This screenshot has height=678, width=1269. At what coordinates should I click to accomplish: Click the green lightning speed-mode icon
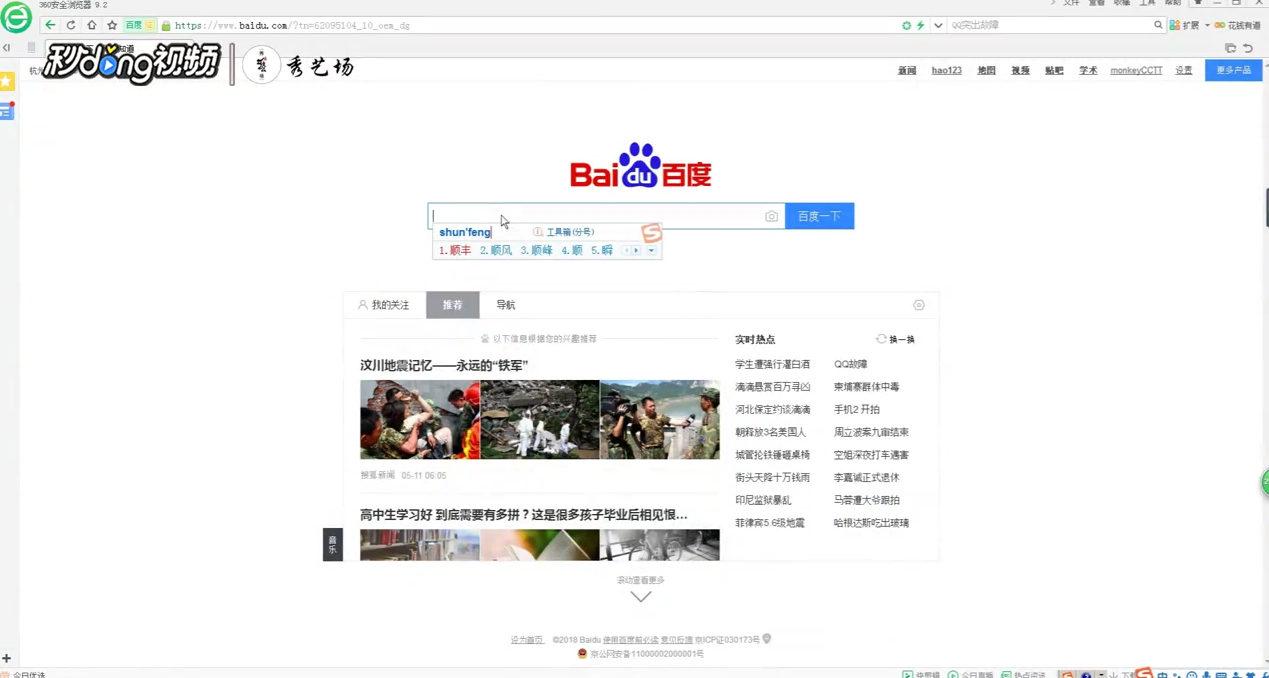click(x=920, y=25)
